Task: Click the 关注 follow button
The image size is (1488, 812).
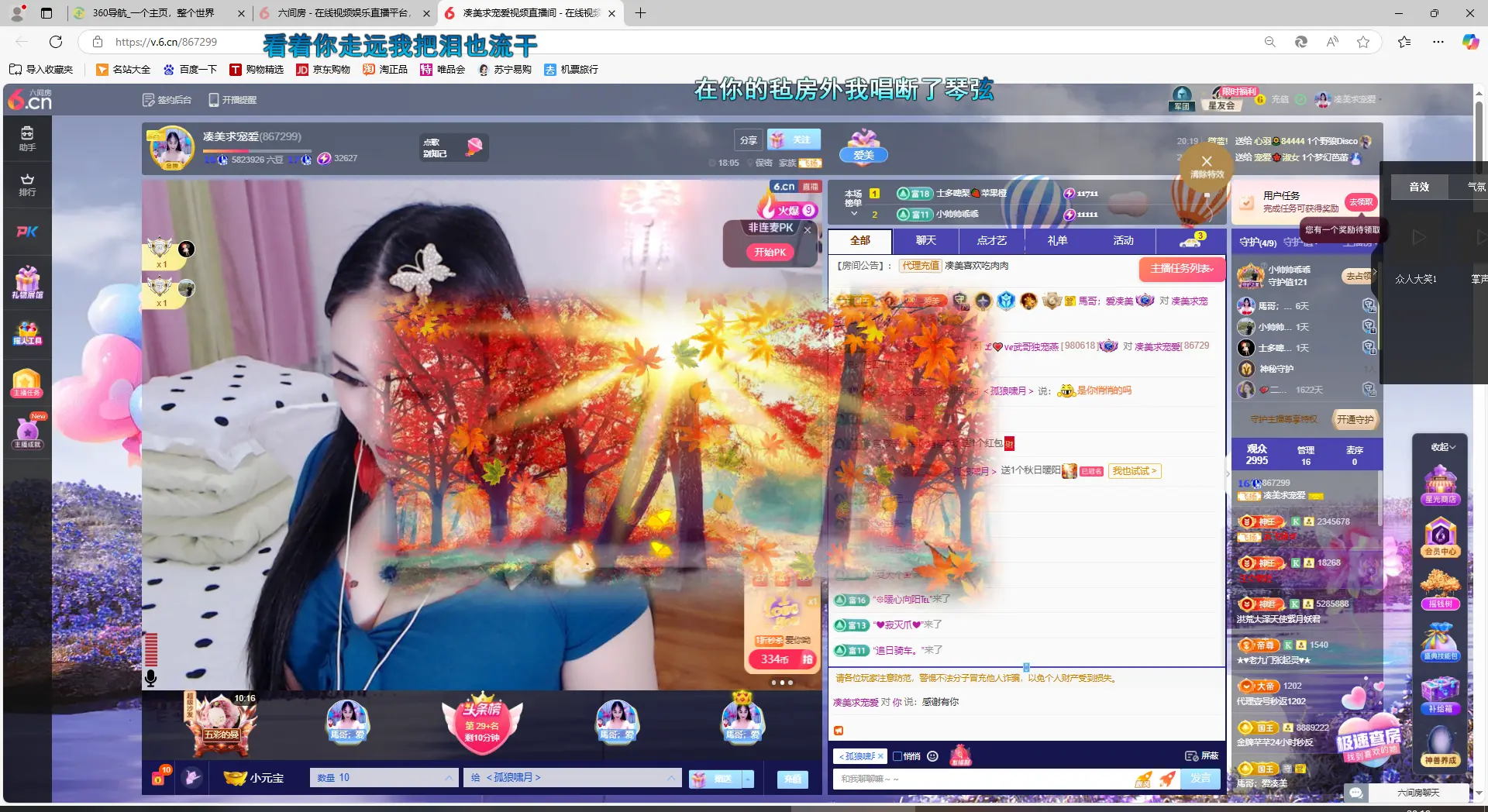Action: pos(794,140)
